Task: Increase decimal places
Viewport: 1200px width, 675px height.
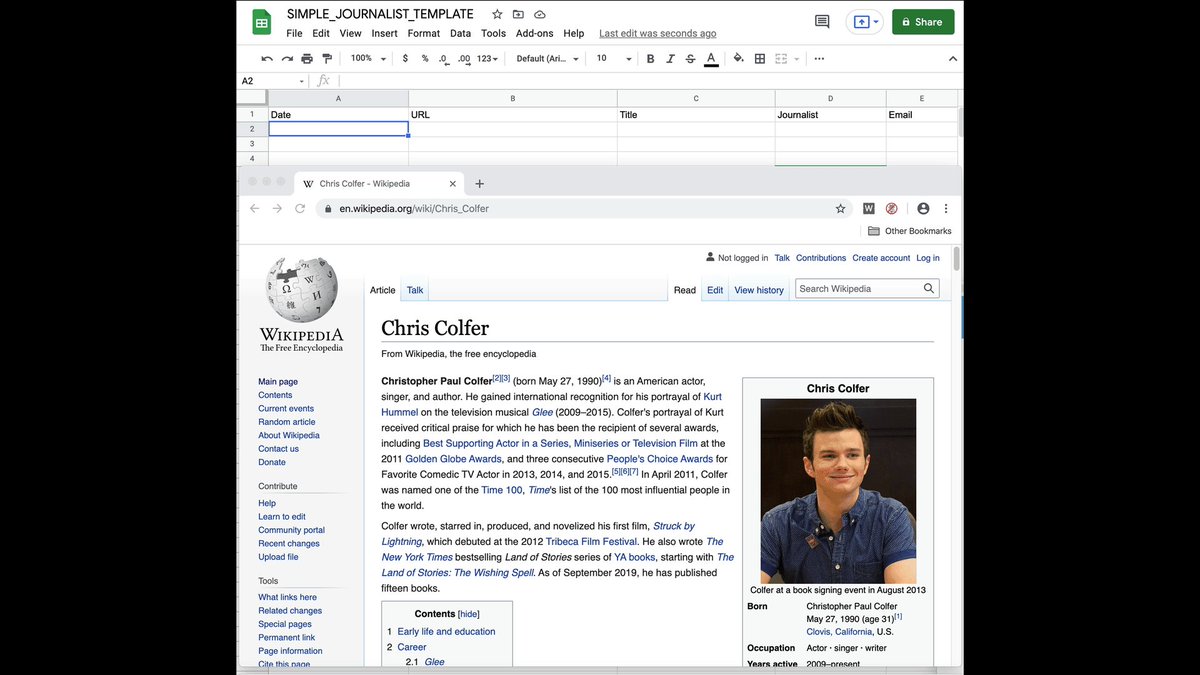Action: pyautogui.click(x=464, y=59)
